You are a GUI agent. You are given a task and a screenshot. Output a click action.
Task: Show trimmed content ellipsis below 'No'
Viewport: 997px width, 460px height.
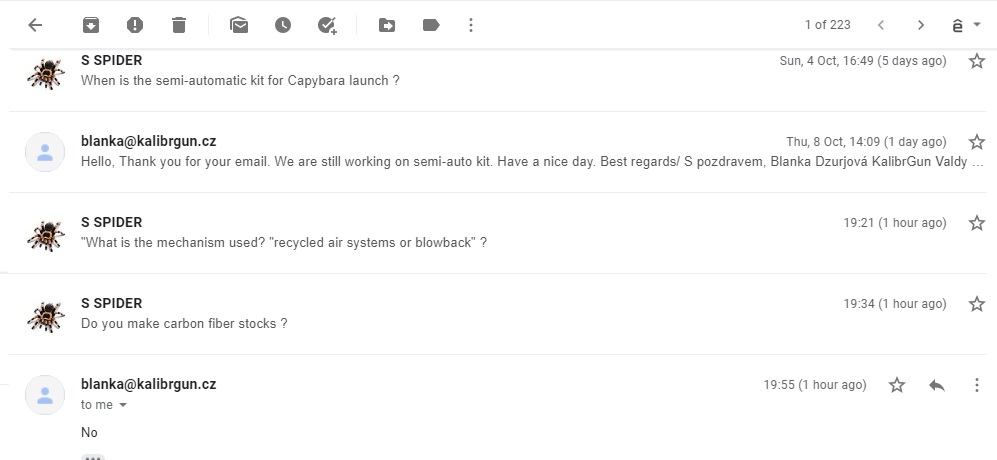(x=93, y=457)
